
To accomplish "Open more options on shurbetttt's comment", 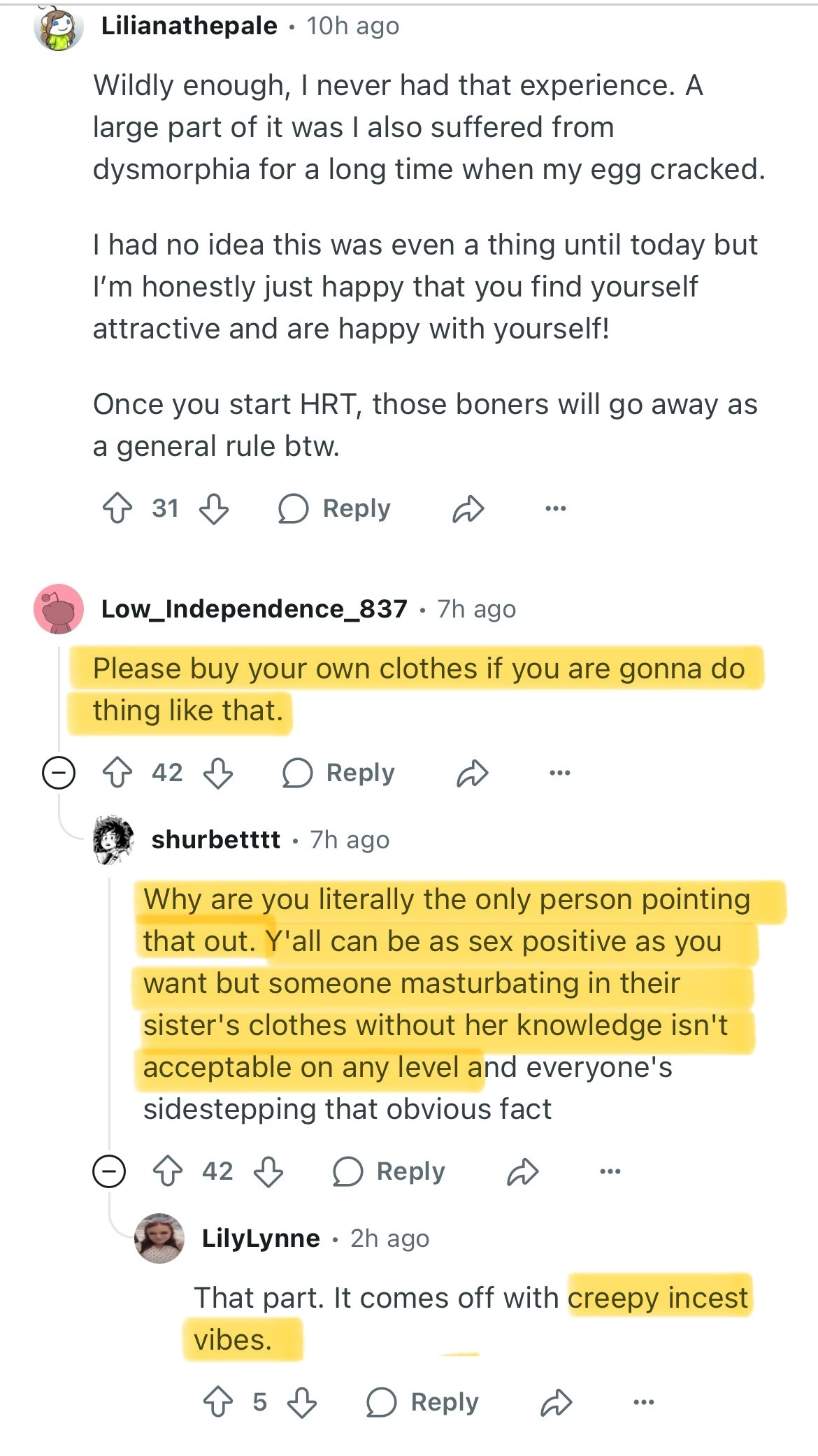I will [x=610, y=1171].
